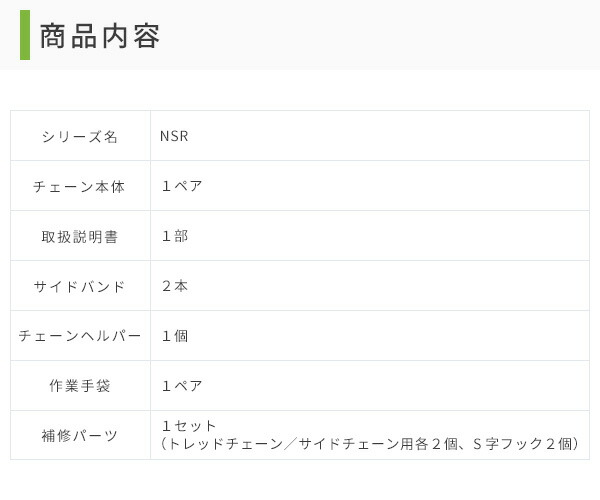The width and height of the screenshot is (600, 500).
Task: Select the チェーン本体 label cell
Action: (80, 186)
